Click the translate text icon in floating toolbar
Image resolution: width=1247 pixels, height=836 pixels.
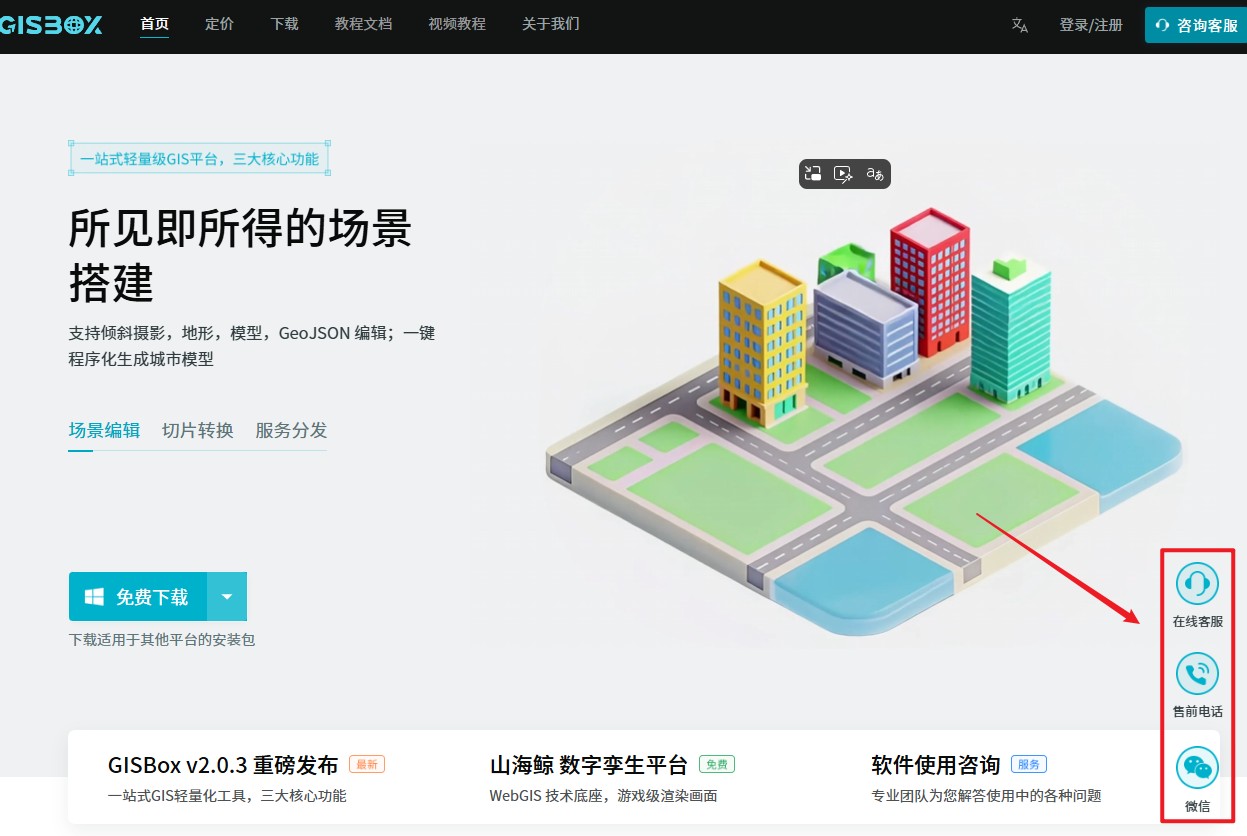click(x=875, y=174)
